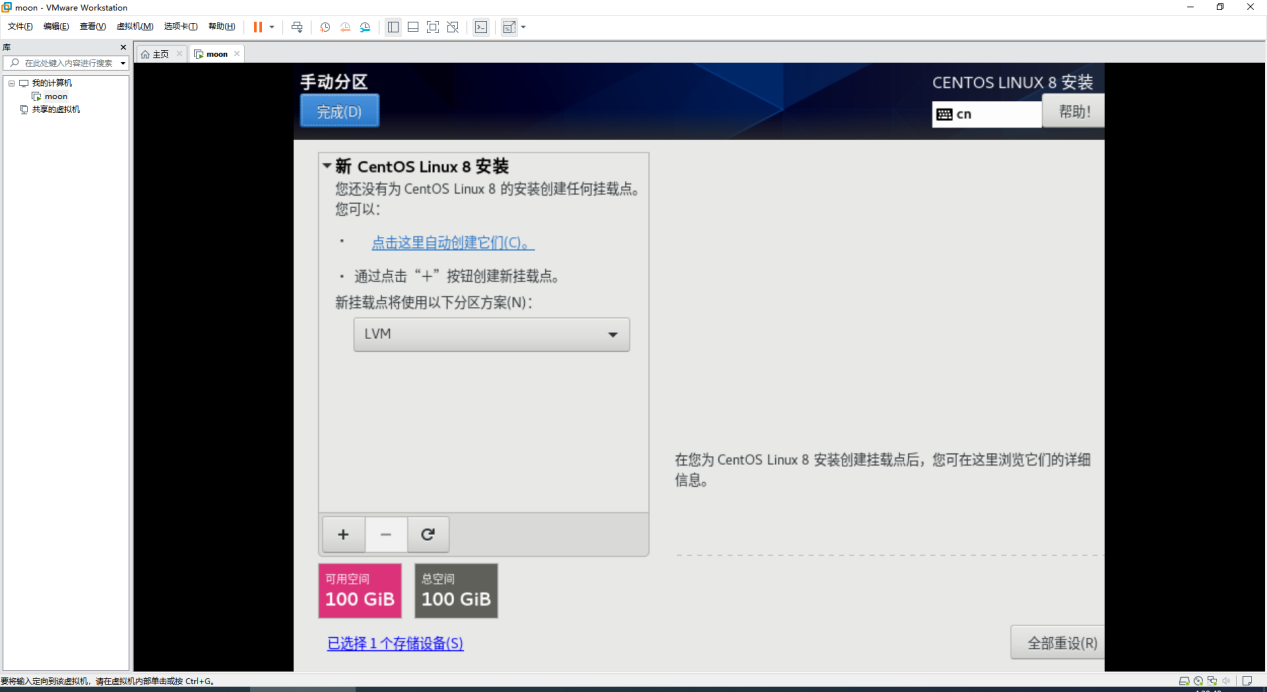Click the stretch guest display icon

(509, 27)
